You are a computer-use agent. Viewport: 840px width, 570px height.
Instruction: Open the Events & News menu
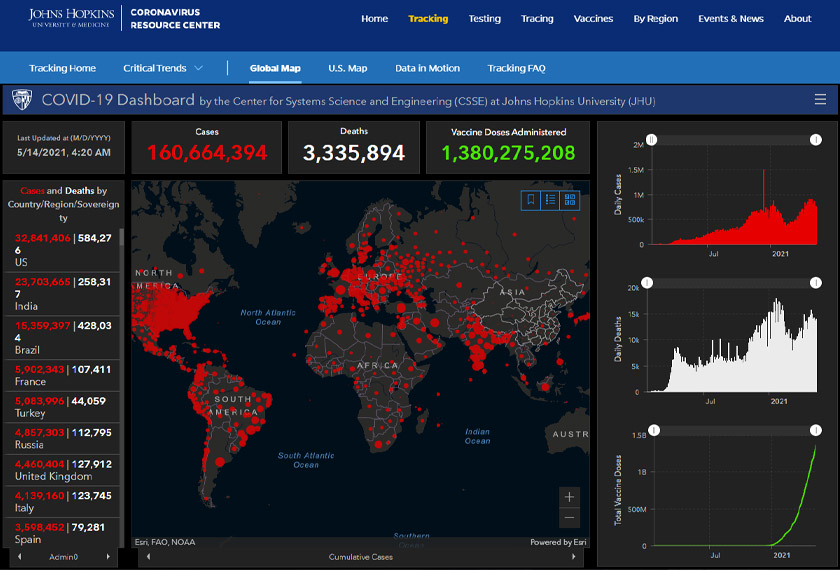click(730, 19)
